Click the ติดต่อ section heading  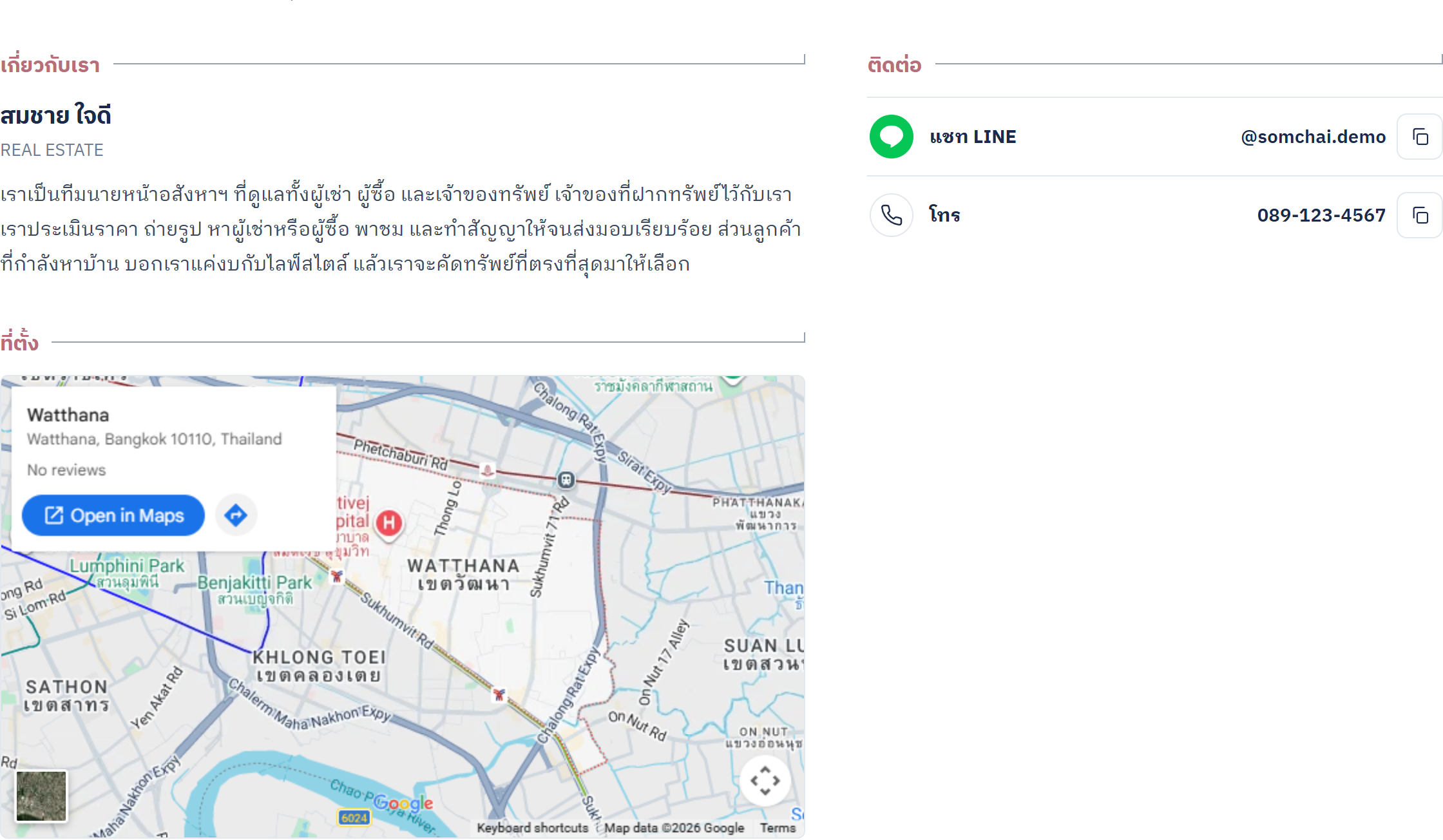pos(894,64)
